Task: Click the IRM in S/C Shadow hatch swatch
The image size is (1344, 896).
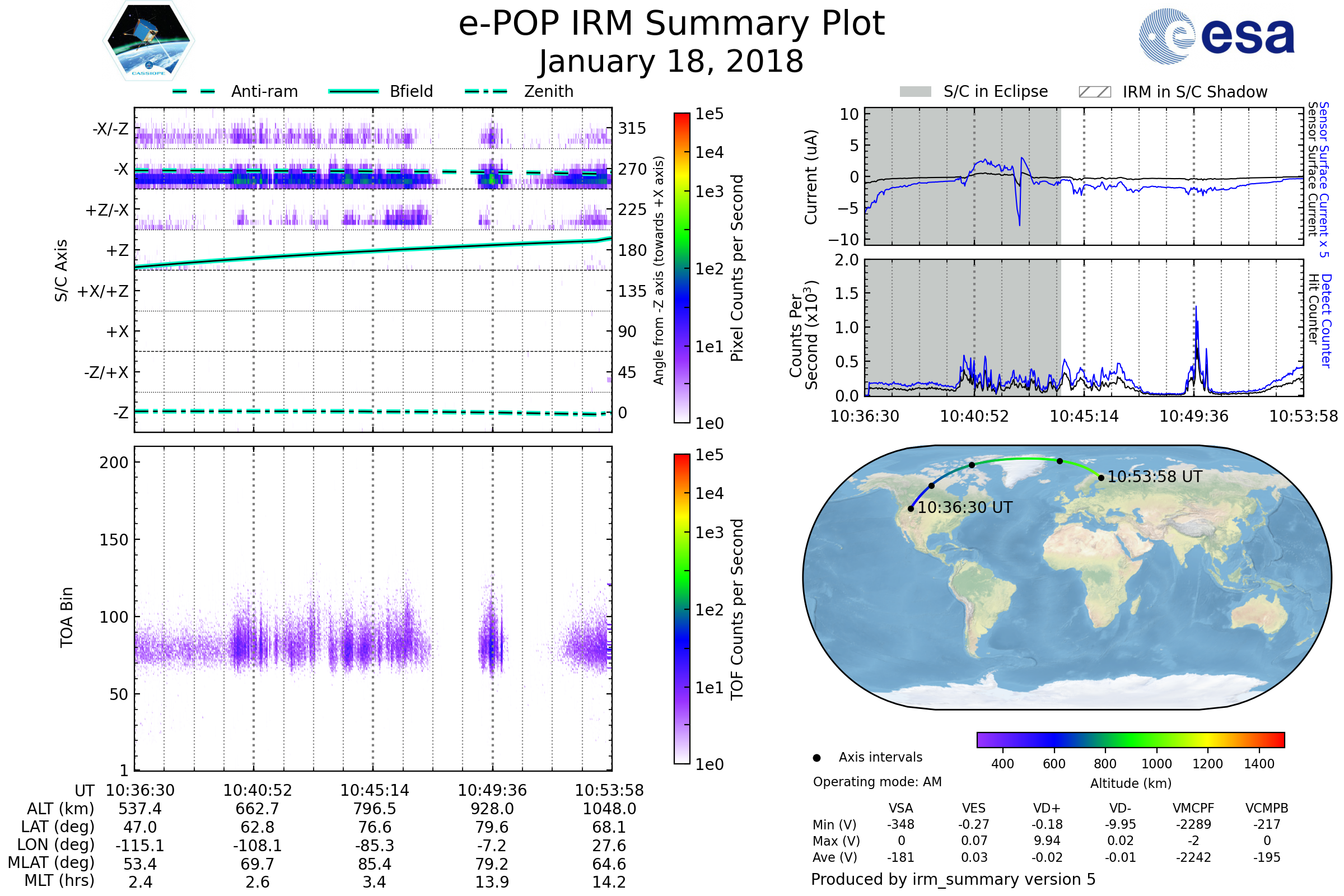Action: pyautogui.click(x=1094, y=92)
